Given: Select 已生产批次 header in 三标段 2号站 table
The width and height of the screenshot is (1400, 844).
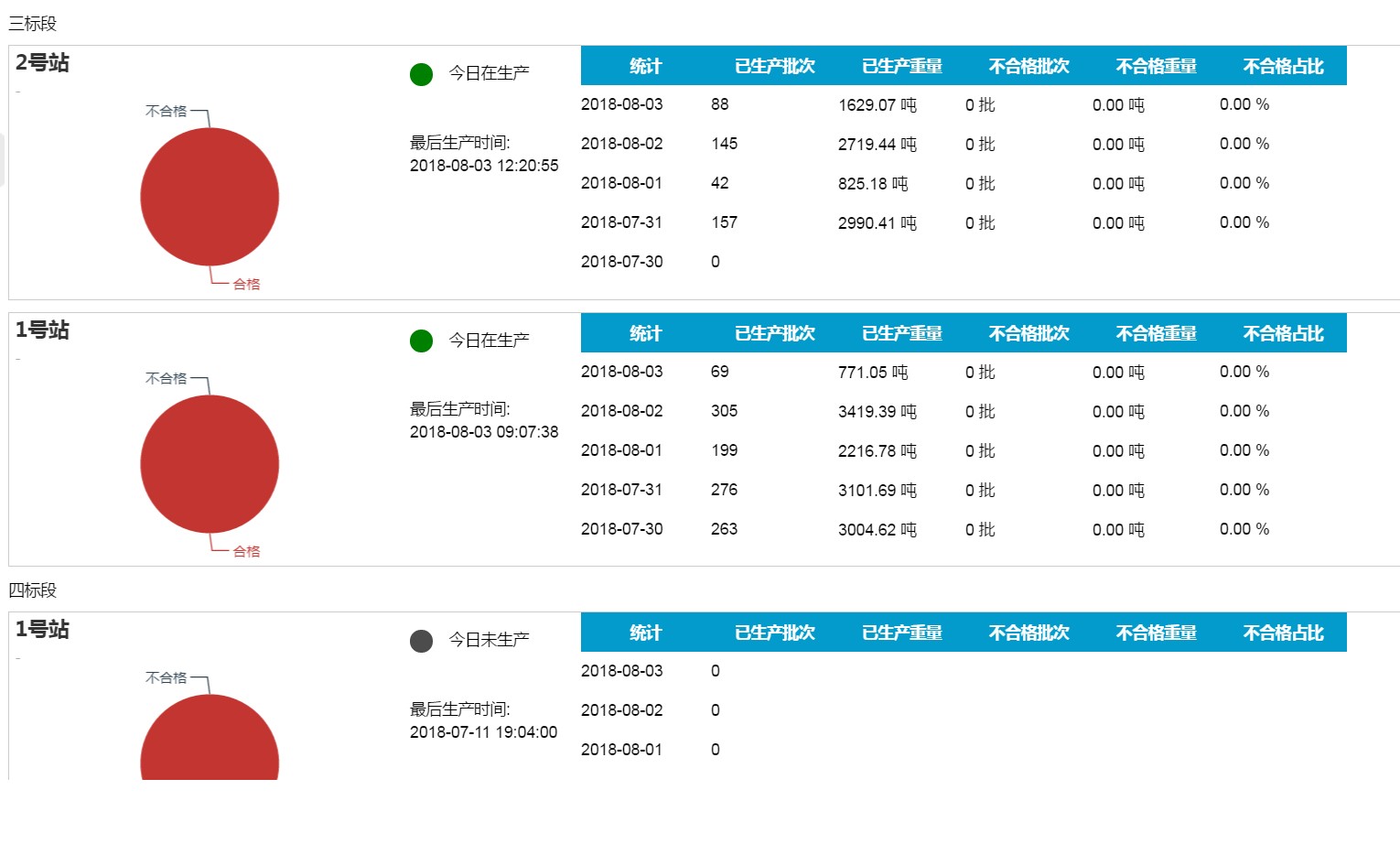Looking at the screenshot, I should (774, 66).
